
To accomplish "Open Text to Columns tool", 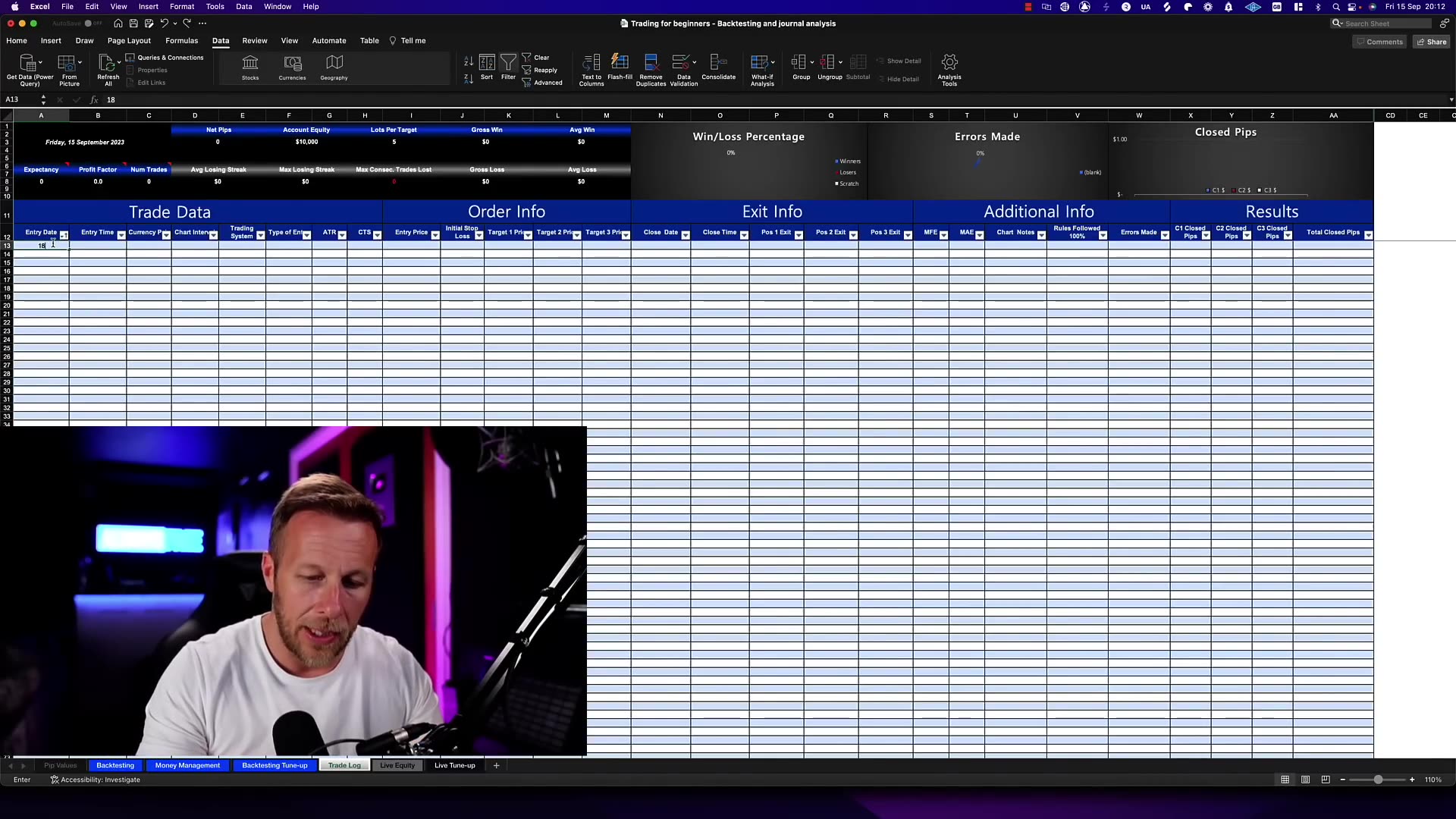I will [x=591, y=63].
